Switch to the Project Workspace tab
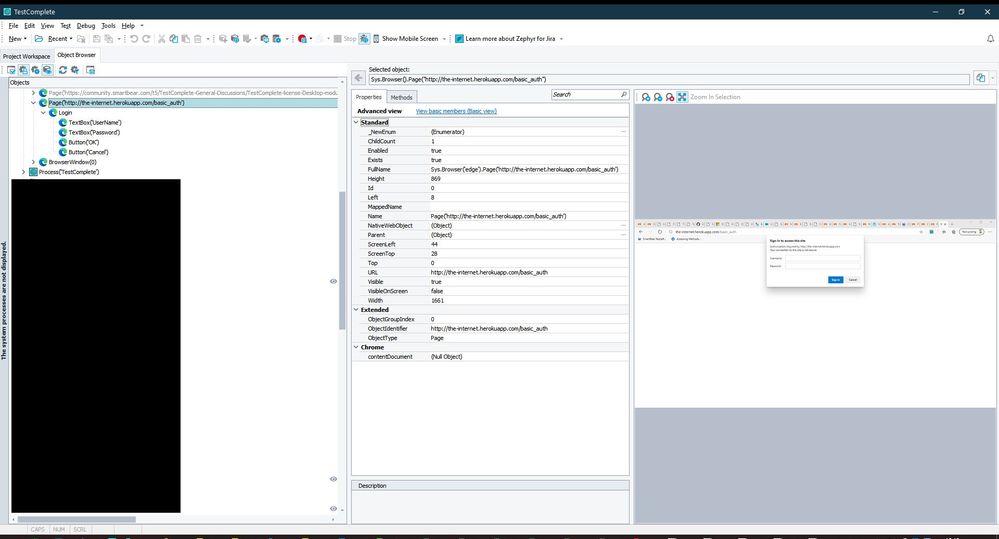The height and width of the screenshot is (539, 999). 26,56
